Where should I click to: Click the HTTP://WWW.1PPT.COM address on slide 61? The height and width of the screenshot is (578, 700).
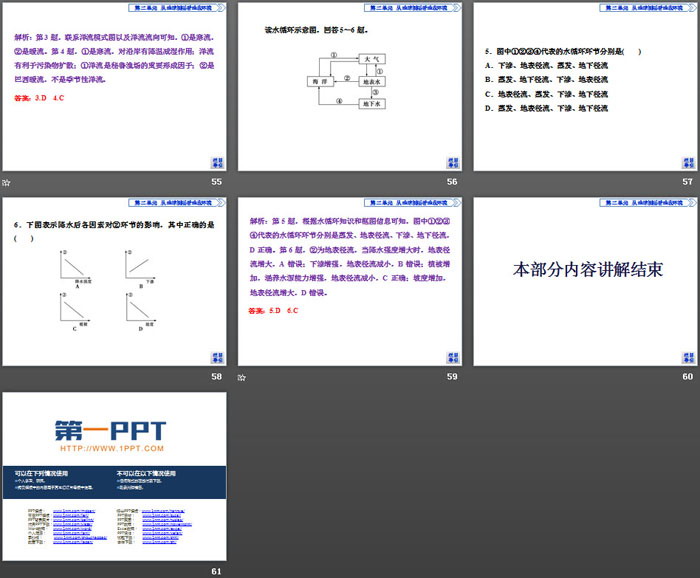pos(110,450)
